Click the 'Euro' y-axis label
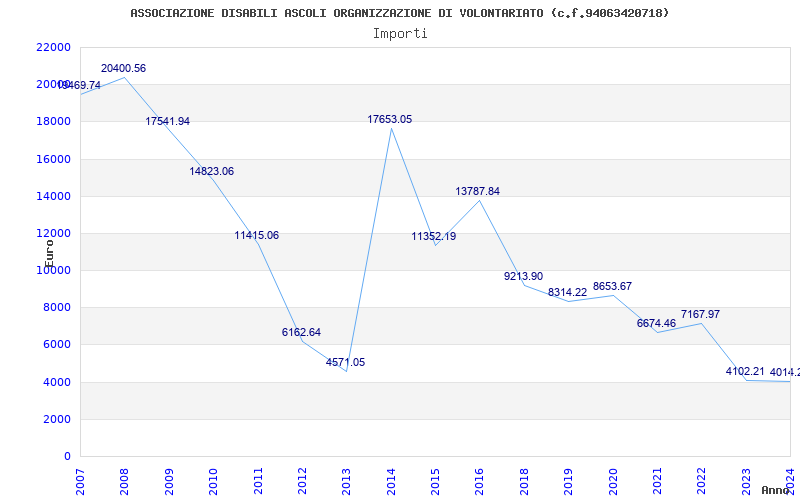The height and width of the screenshot is (500, 800). [49, 253]
